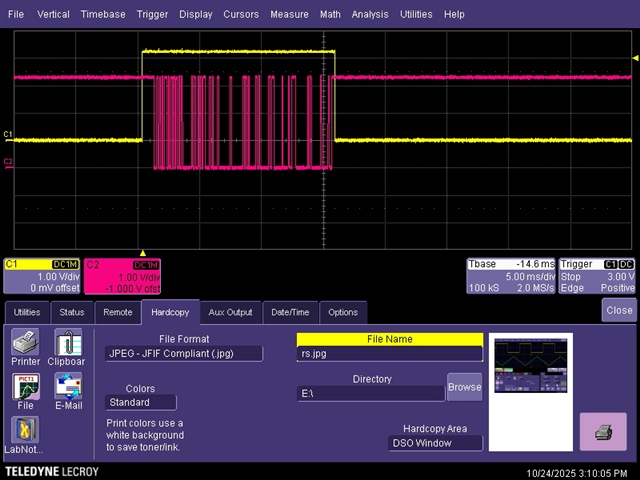
Task: Pick the E-Mail hardcopy option
Action: pos(67,390)
